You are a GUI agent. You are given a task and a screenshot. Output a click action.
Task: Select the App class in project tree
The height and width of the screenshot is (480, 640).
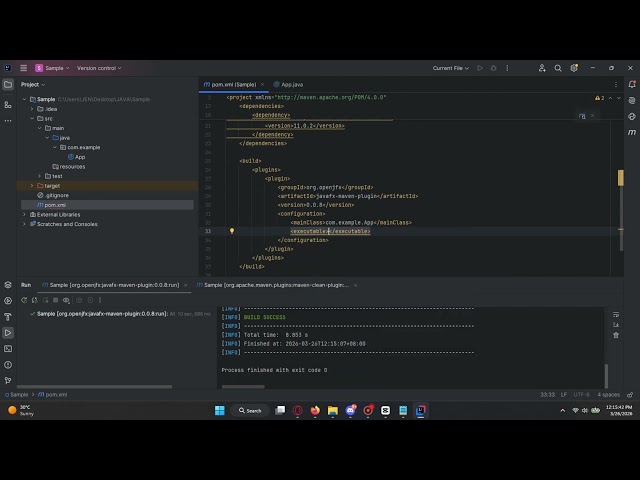point(77,157)
